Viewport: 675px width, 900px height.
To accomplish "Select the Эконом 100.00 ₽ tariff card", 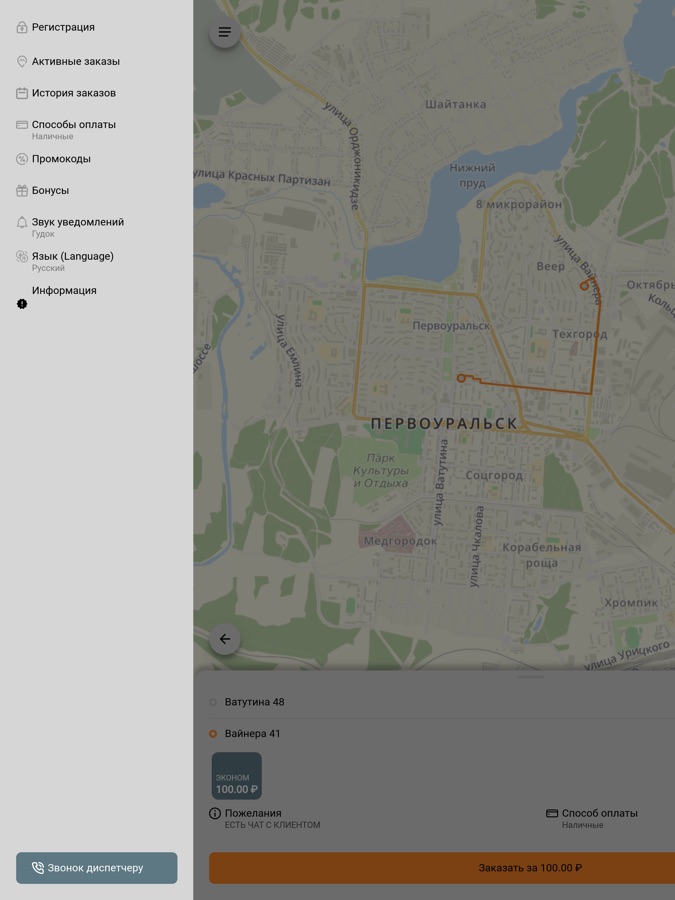I will (237, 776).
